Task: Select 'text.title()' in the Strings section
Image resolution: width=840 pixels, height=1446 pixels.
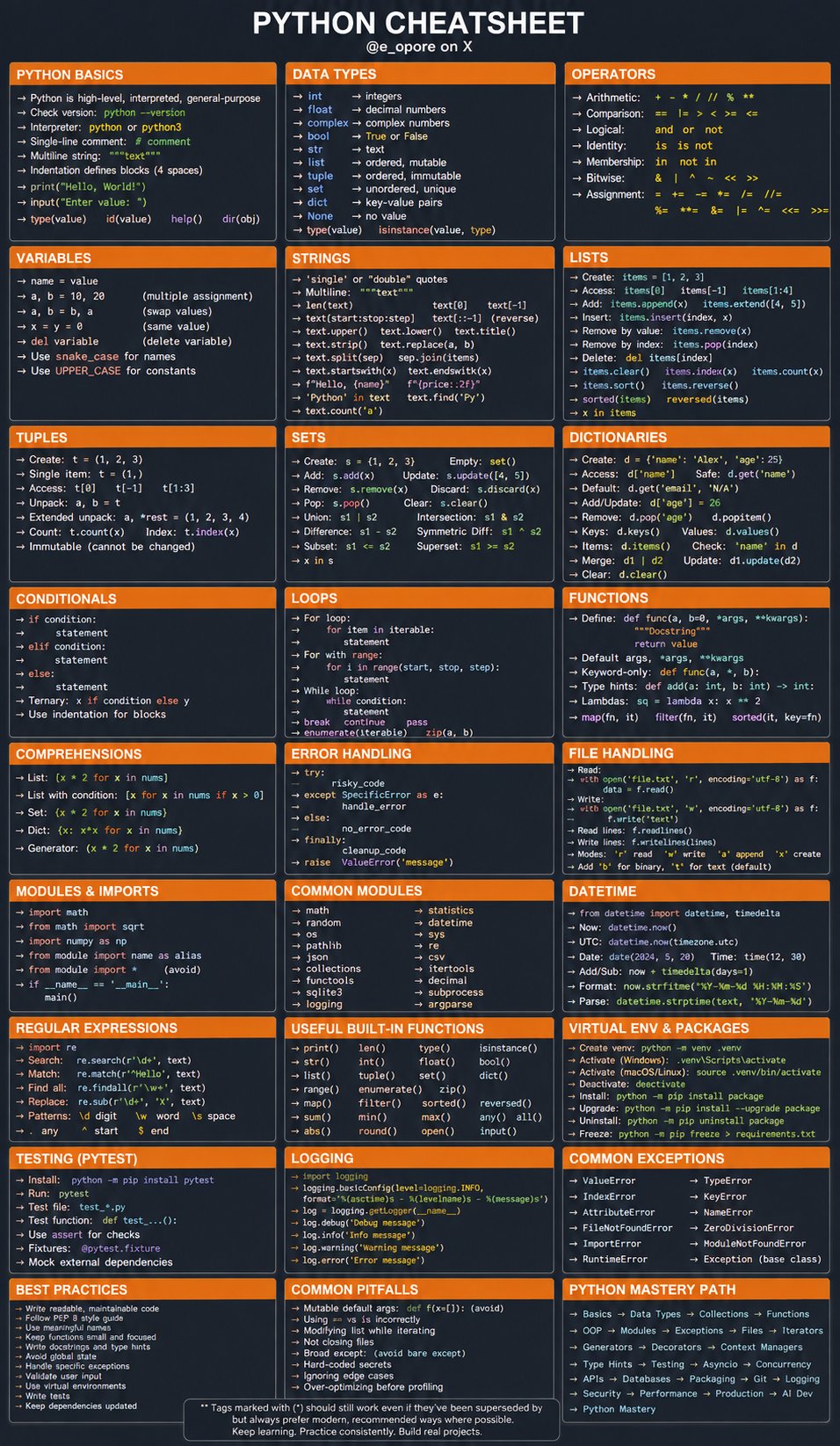Action: click(x=485, y=331)
